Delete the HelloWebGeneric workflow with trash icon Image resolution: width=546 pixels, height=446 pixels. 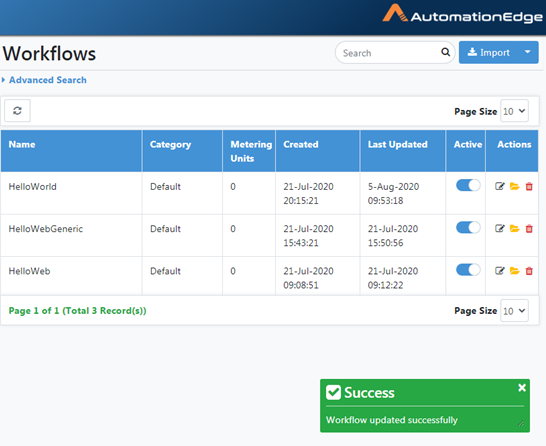click(x=529, y=228)
